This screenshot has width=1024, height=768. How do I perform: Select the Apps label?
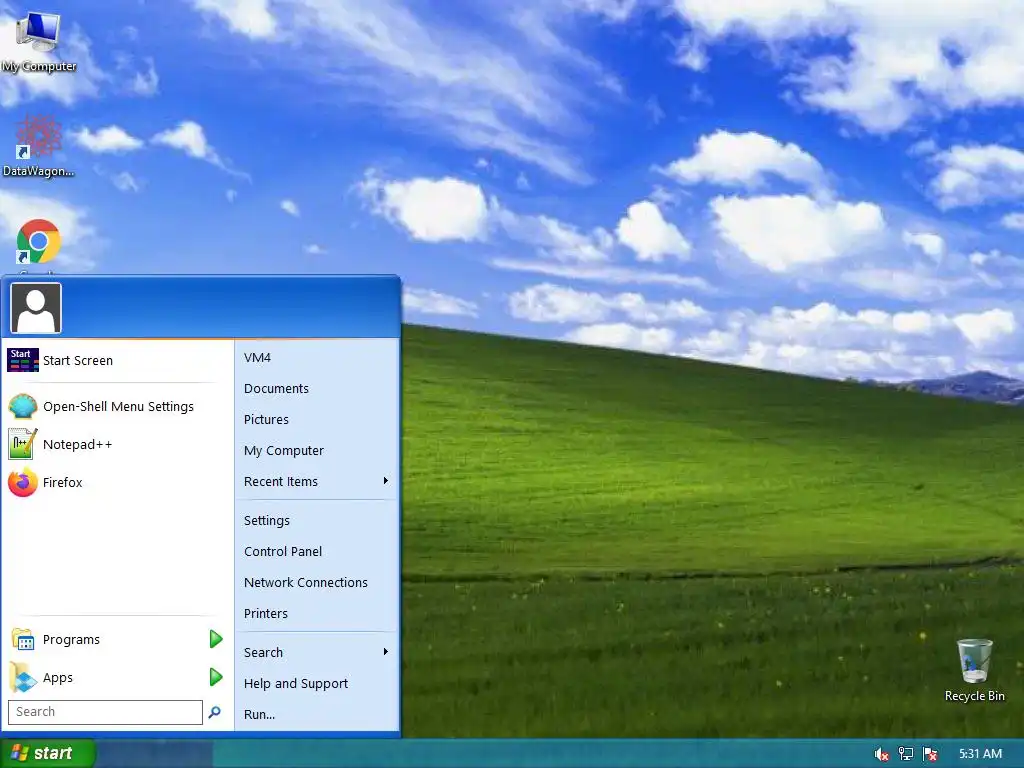[x=57, y=678]
